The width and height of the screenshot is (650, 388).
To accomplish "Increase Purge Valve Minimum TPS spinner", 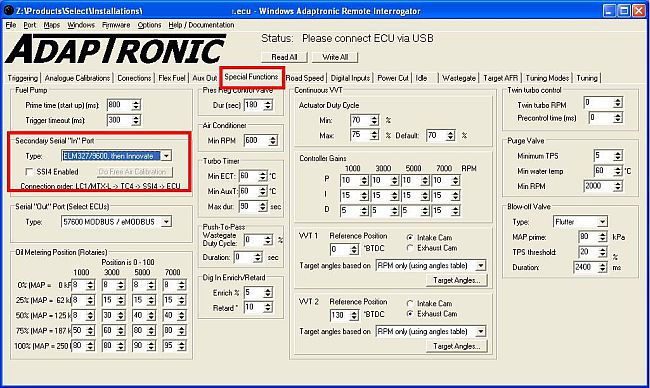I will 618,153.
